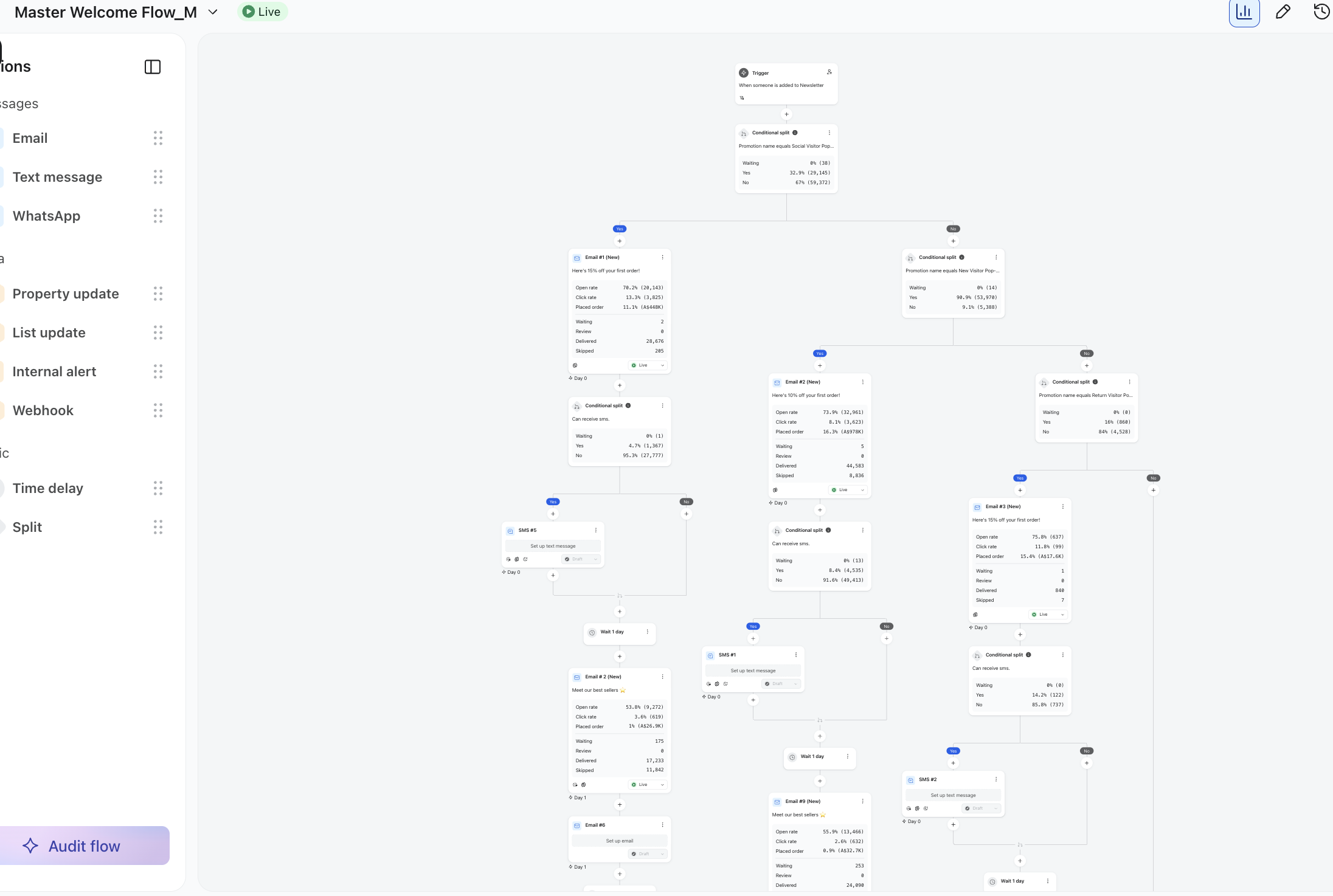Select the Wait 1 day node above Email # 2 (New)
This screenshot has height=896, width=1333.
point(620,633)
